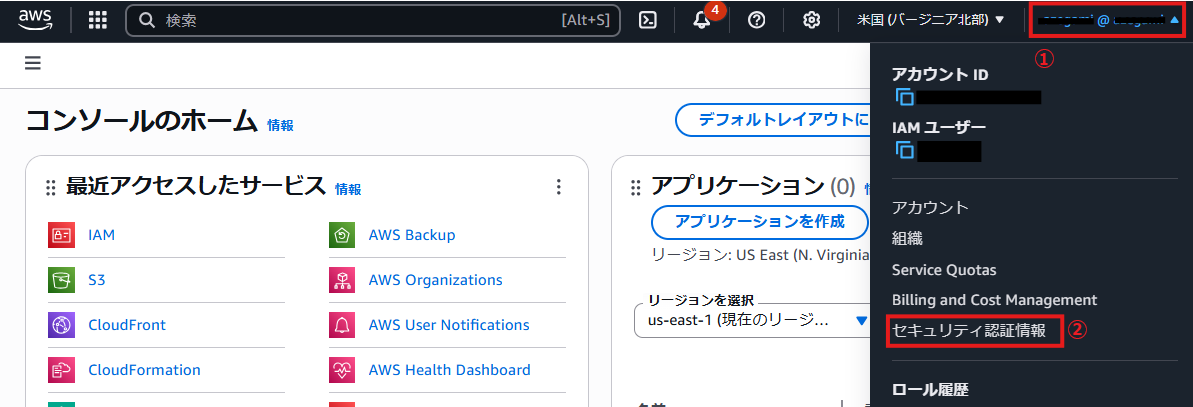Grab the アプリケーション widget drag handle
Viewport: 1193px width, 407px height.
point(636,188)
